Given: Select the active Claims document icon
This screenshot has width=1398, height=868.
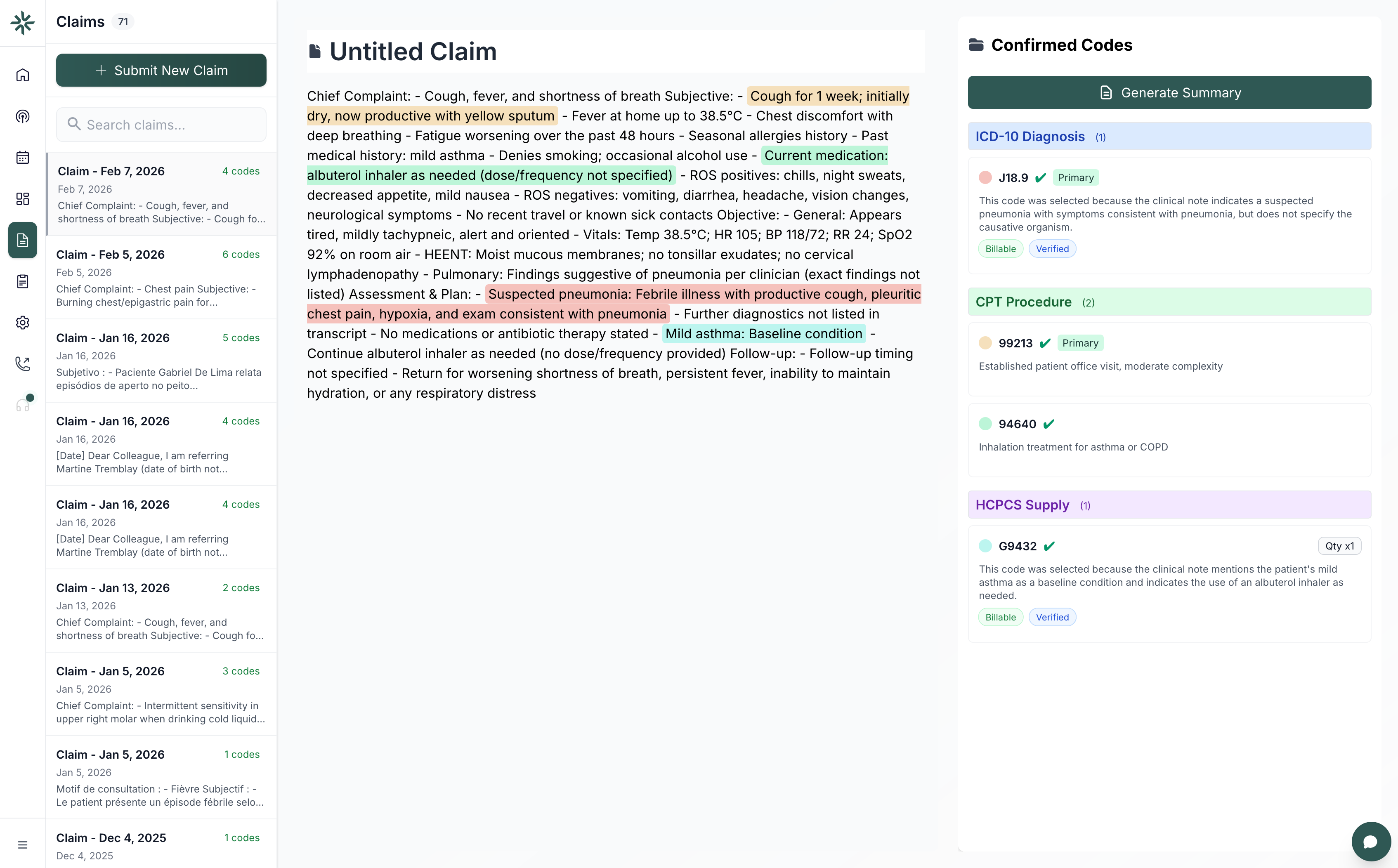Looking at the screenshot, I should [x=22, y=240].
